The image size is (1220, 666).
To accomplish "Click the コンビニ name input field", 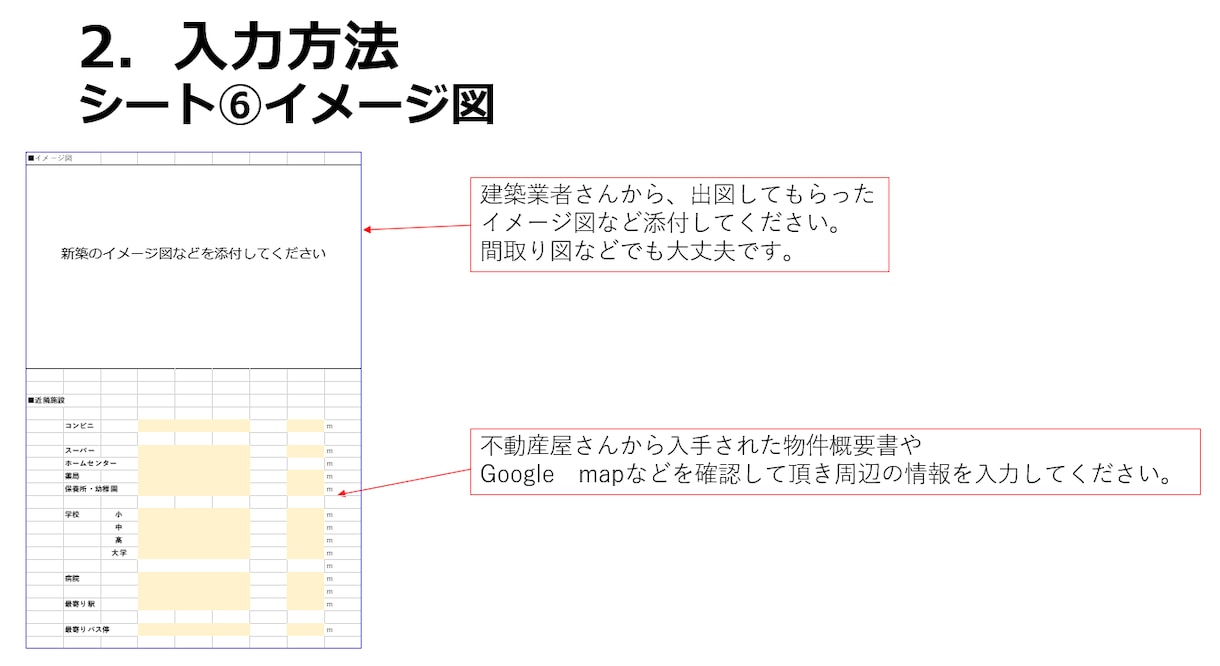I will [x=194, y=426].
